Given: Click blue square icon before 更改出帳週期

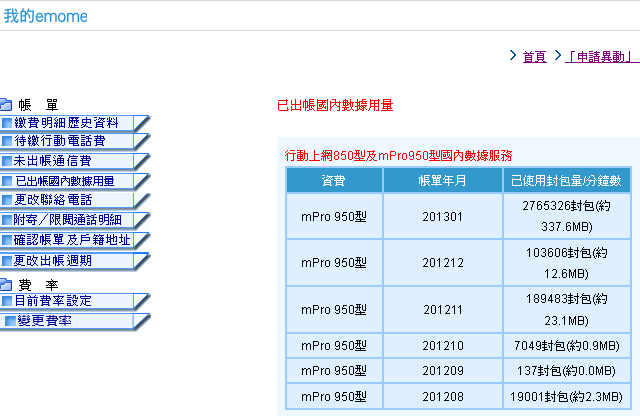Looking at the screenshot, I should [7, 260].
